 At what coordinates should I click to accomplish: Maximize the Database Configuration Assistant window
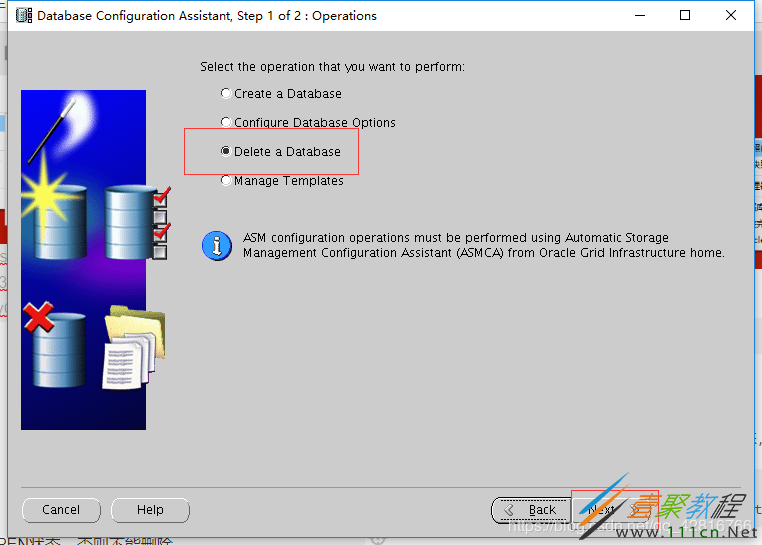[685, 16]
